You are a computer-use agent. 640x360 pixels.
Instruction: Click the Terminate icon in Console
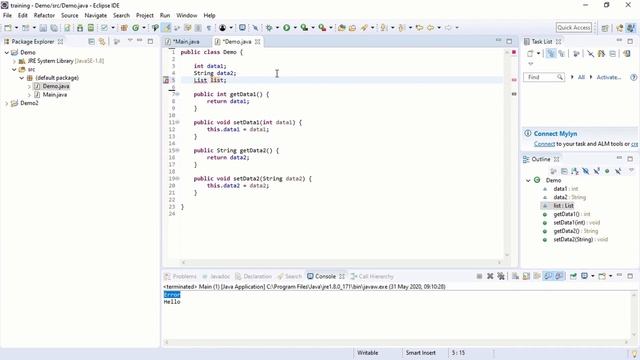click(x=479, y=276)
